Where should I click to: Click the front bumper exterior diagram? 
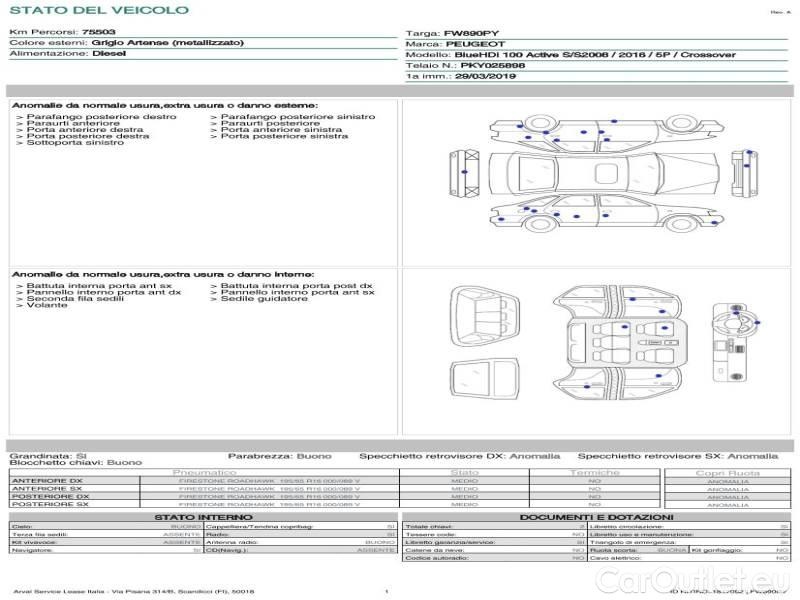coord(744,173)
